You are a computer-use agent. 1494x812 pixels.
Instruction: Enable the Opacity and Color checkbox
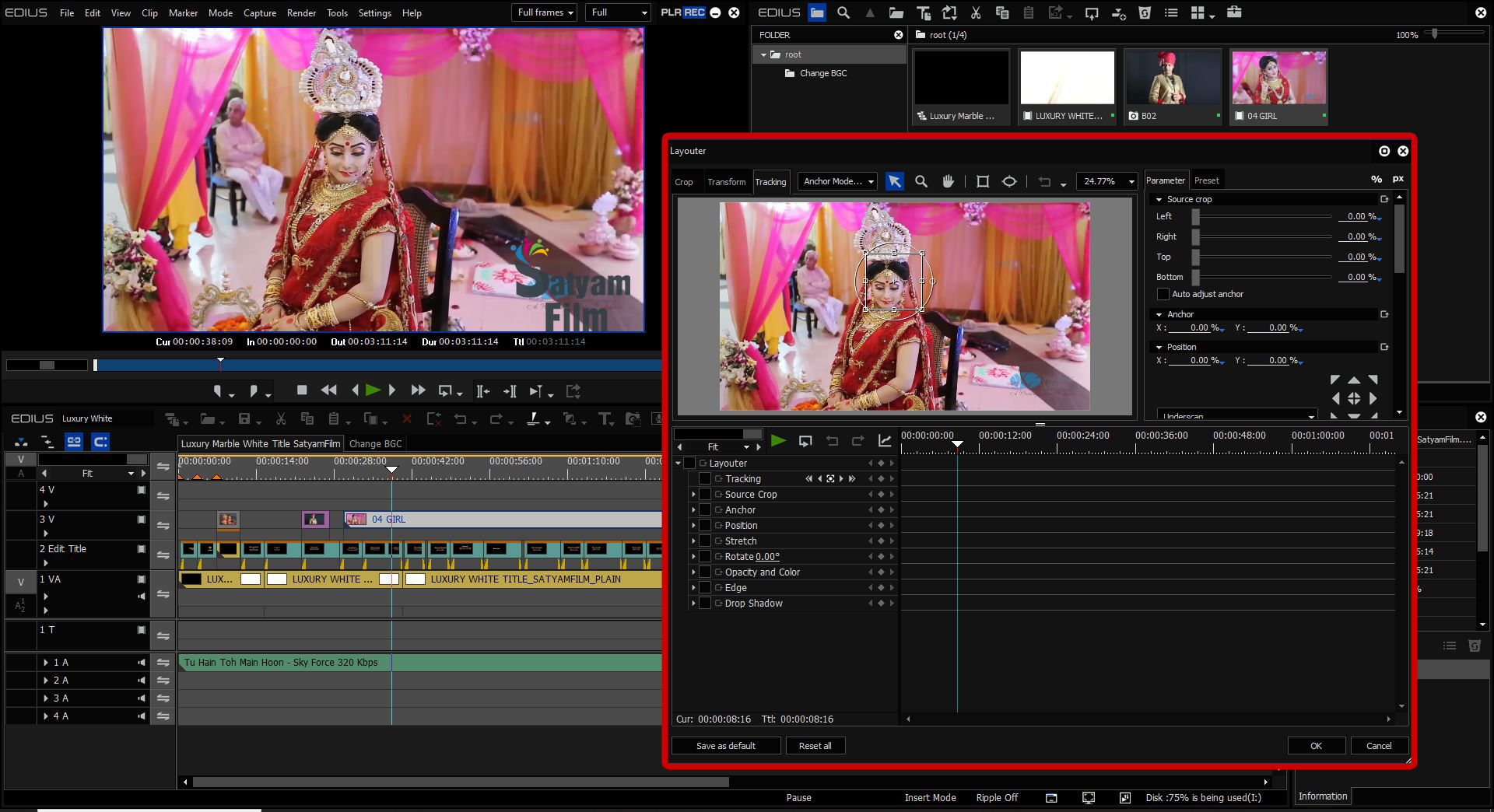click(705, 572)
